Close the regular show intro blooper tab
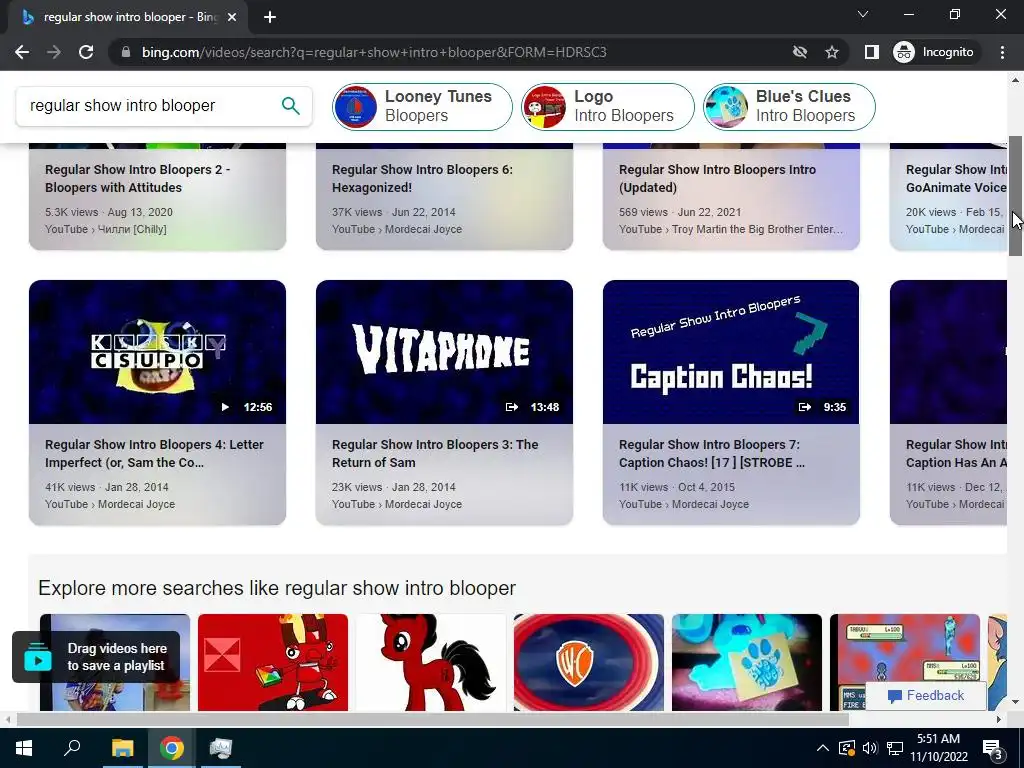The width and height of the screenshot is (1024, 768). 232,17
